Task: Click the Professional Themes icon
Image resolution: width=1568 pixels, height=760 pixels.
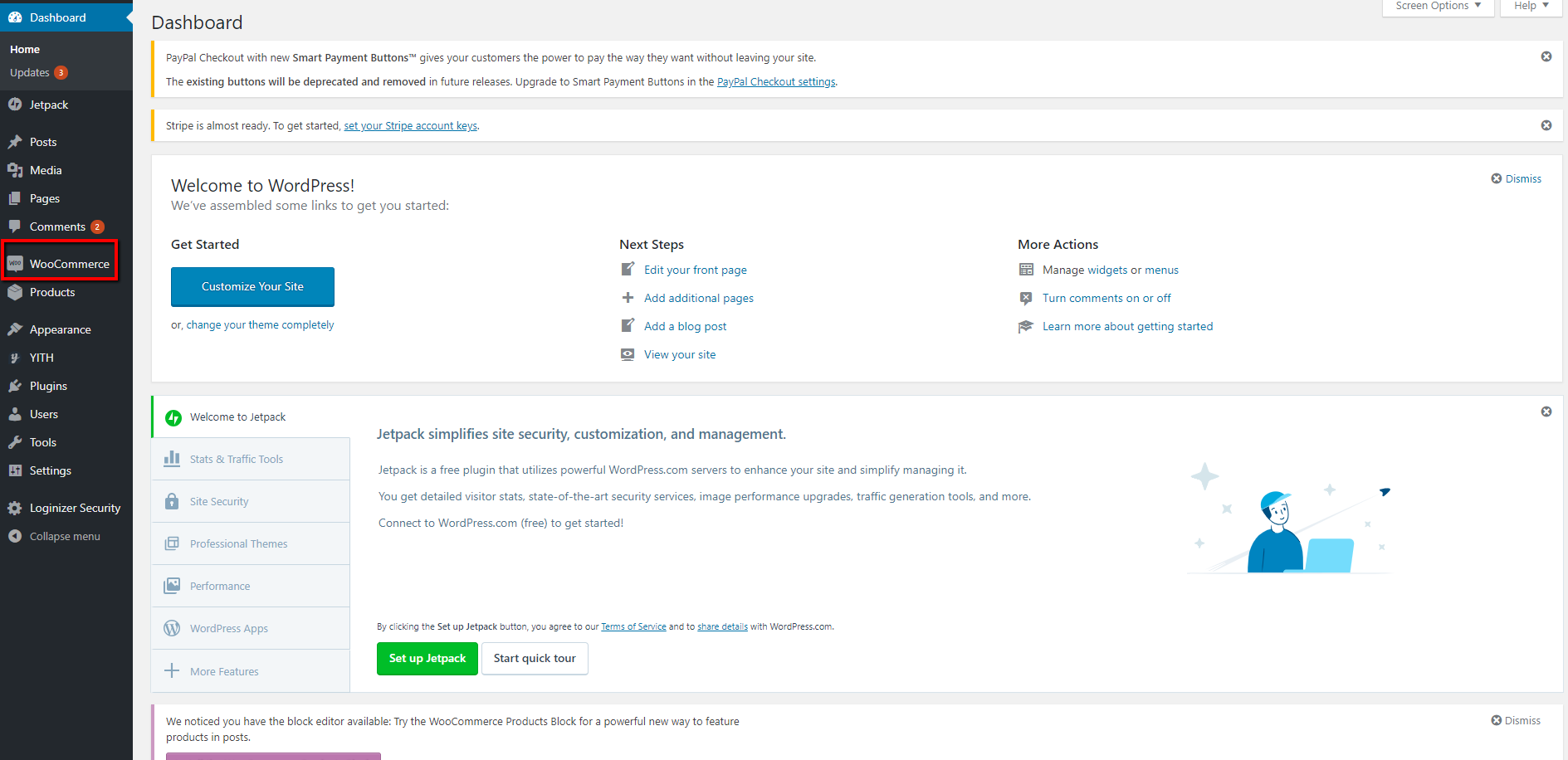Action: point(172,543)
